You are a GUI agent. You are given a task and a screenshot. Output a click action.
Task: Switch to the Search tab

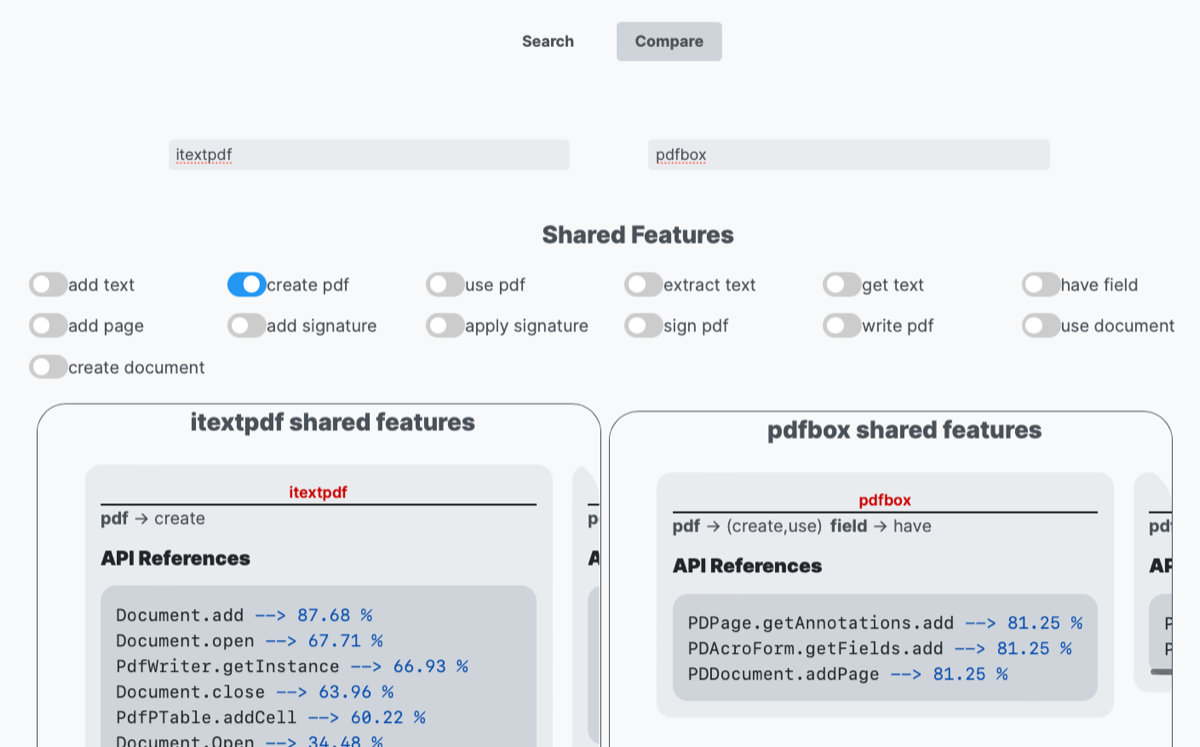point(548,41)
